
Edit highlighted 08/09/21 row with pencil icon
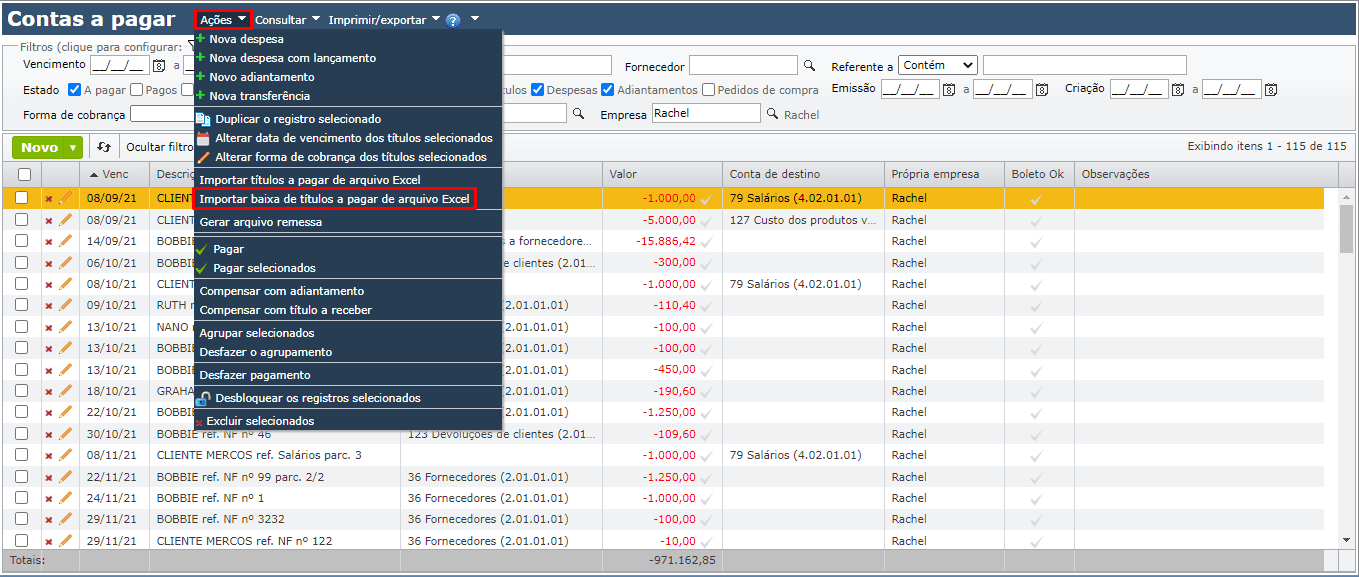(66, 198)
